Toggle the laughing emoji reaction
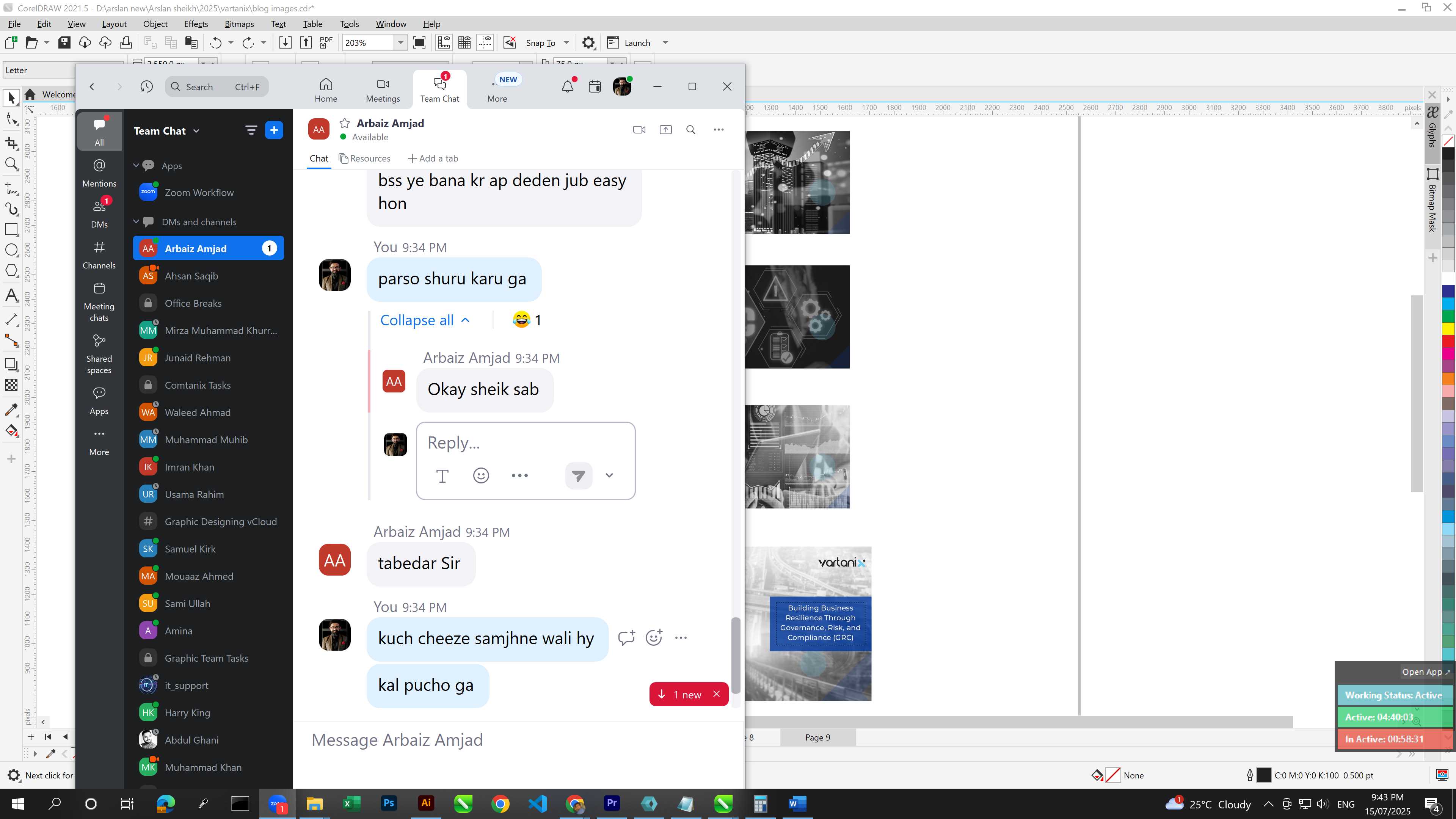 click(527, 320)
